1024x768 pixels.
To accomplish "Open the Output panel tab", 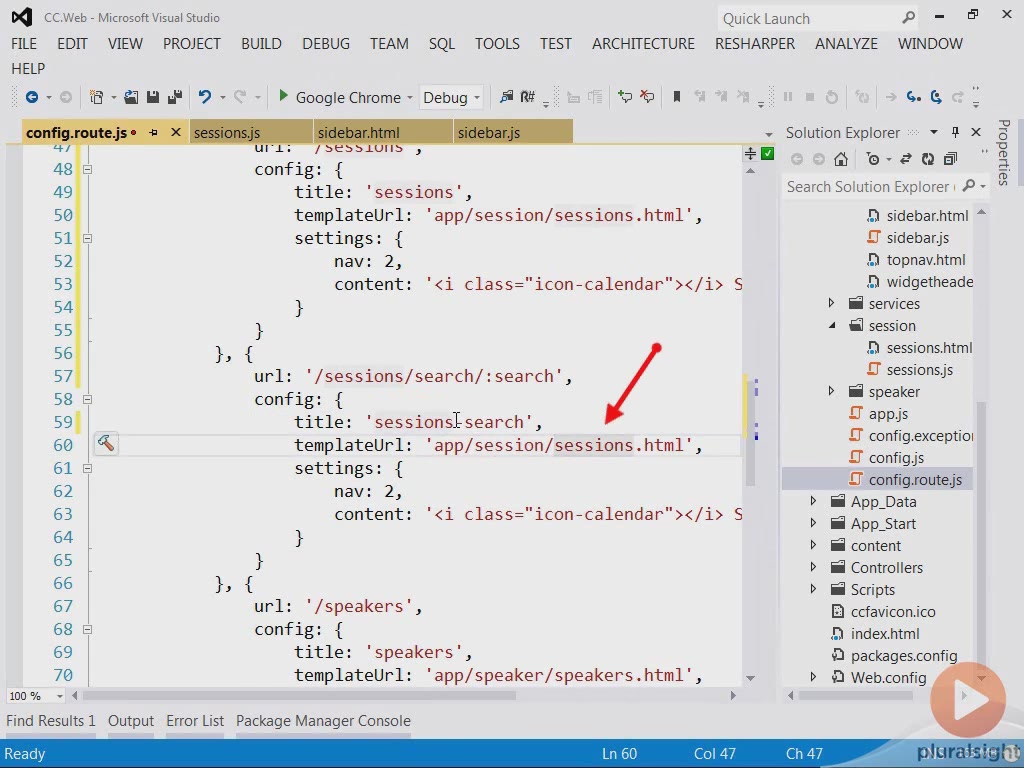I will 131,721.
